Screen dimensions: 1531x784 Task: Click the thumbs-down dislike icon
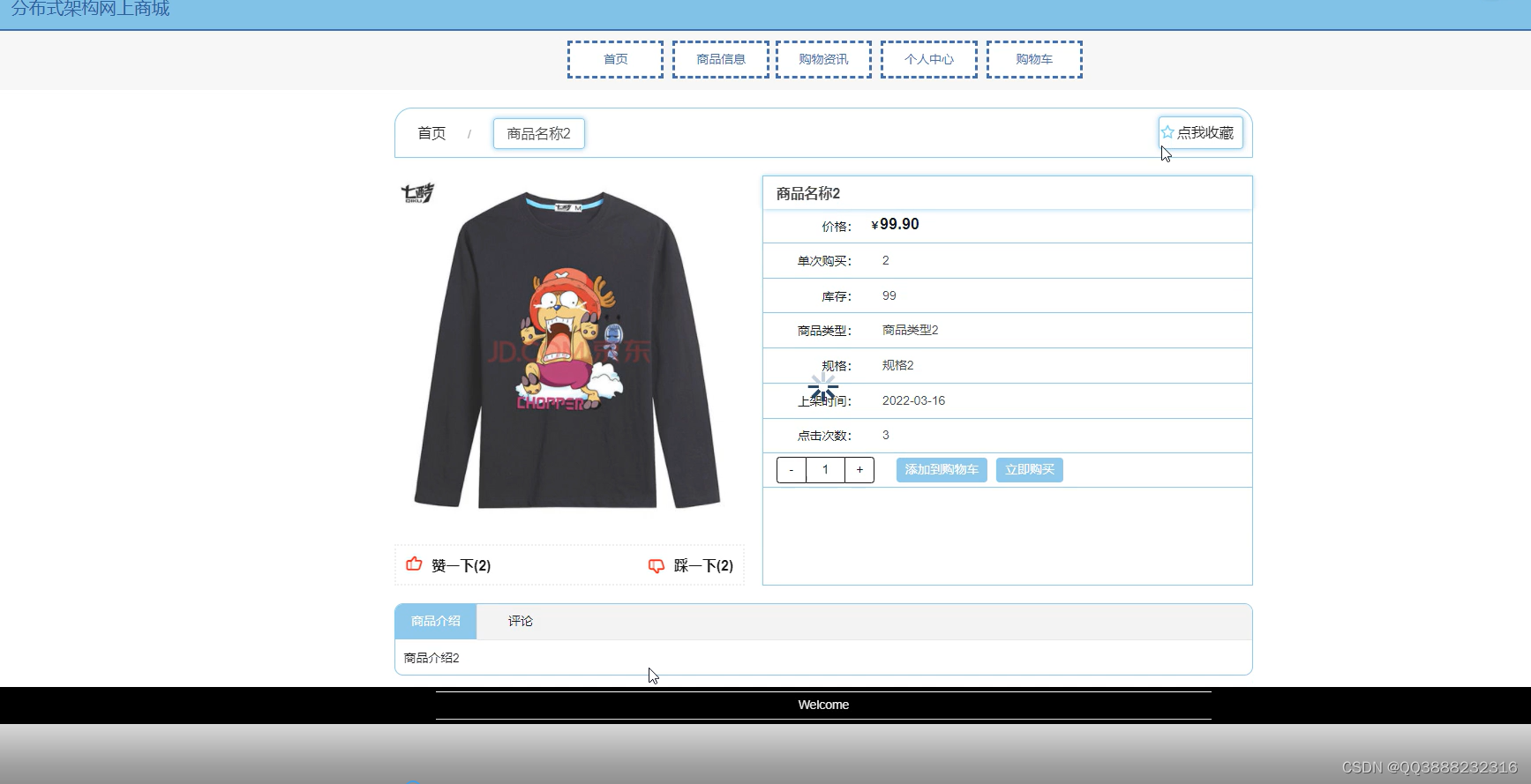tap(657, 566)
